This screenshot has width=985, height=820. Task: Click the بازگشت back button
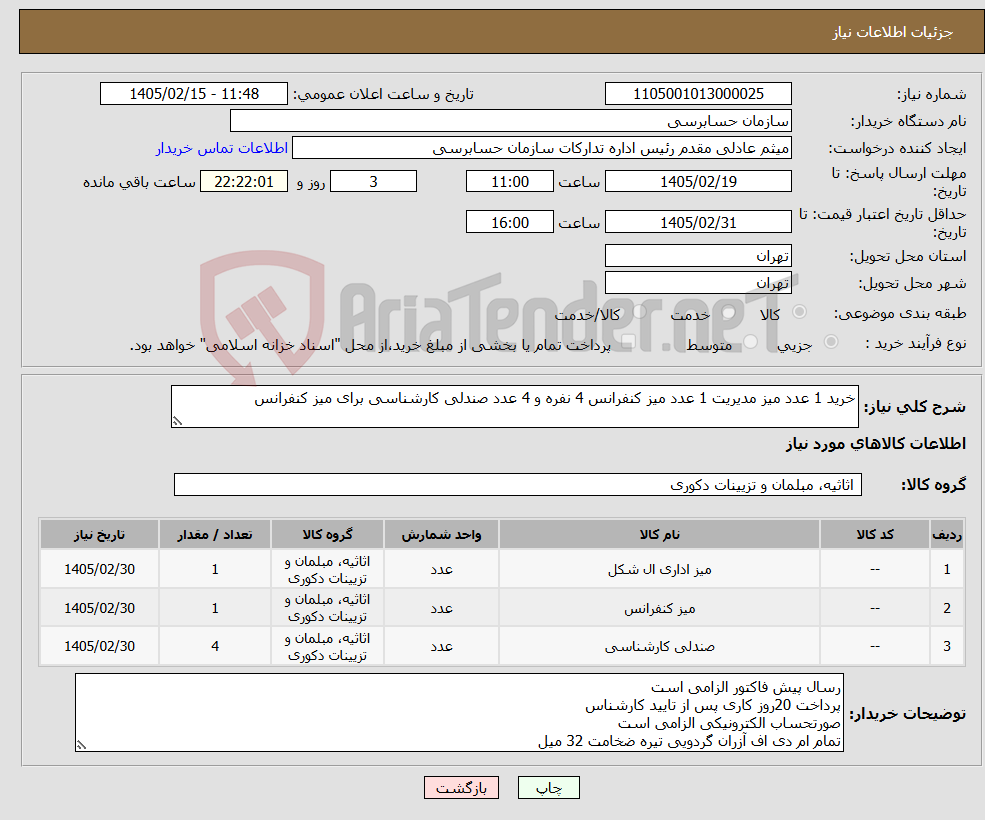point(461,787)
